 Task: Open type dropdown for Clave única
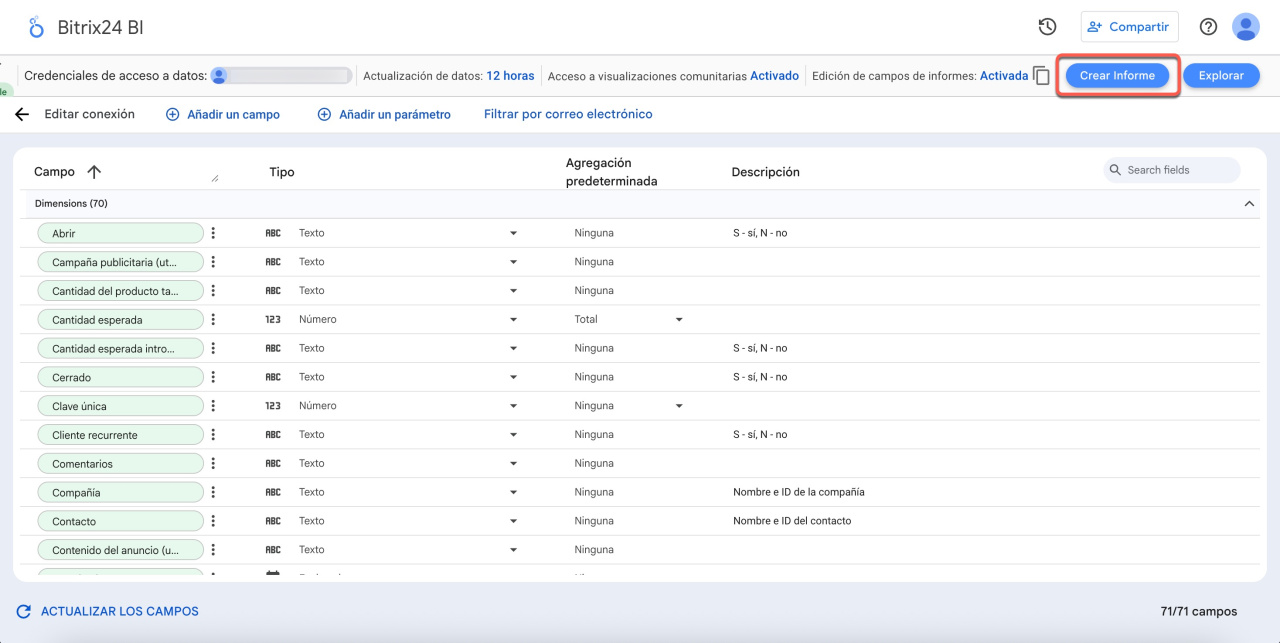[x=513, y=406]
